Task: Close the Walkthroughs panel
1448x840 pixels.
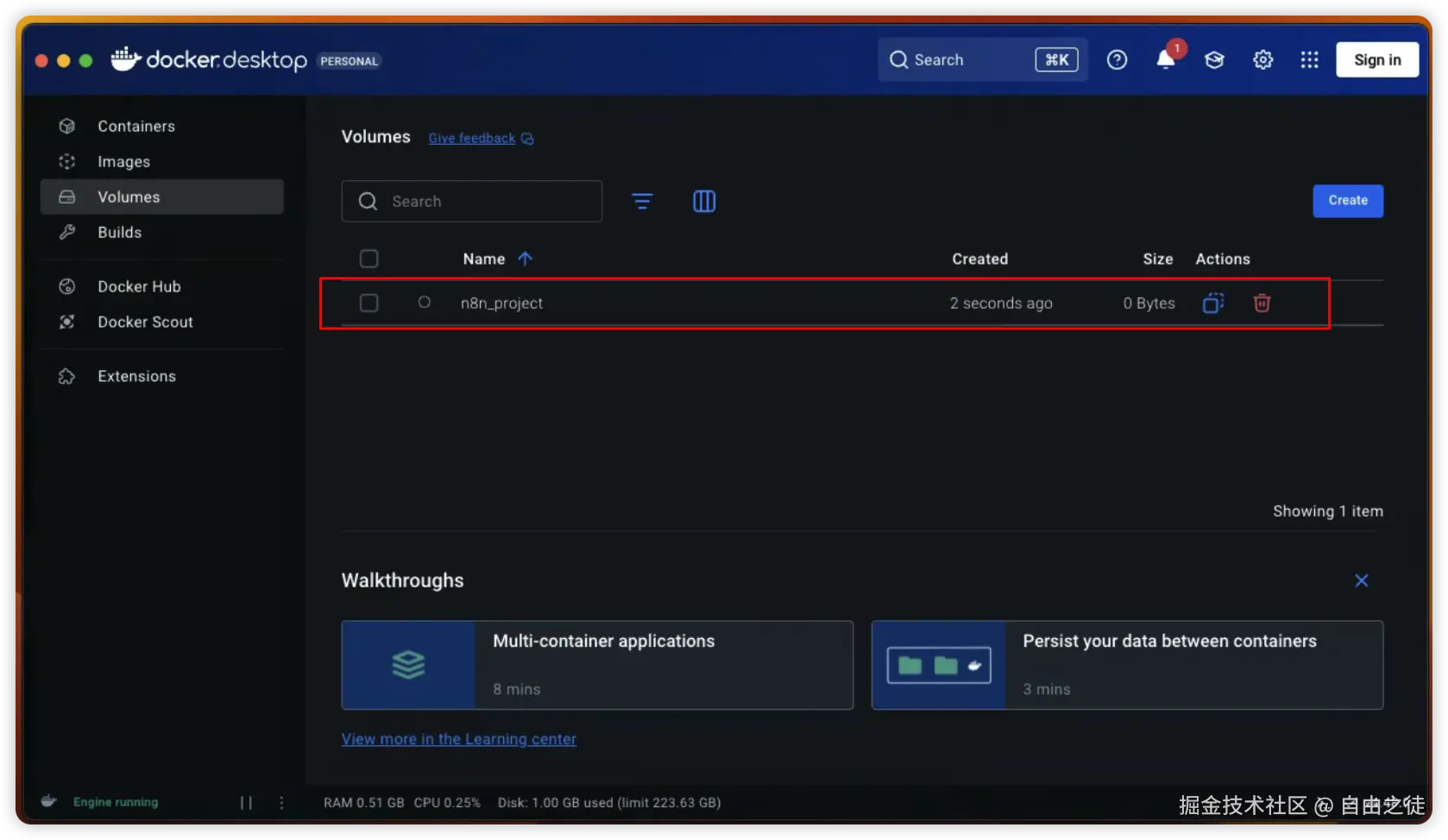Action: pyautogui.click(x=1362, y=580)
